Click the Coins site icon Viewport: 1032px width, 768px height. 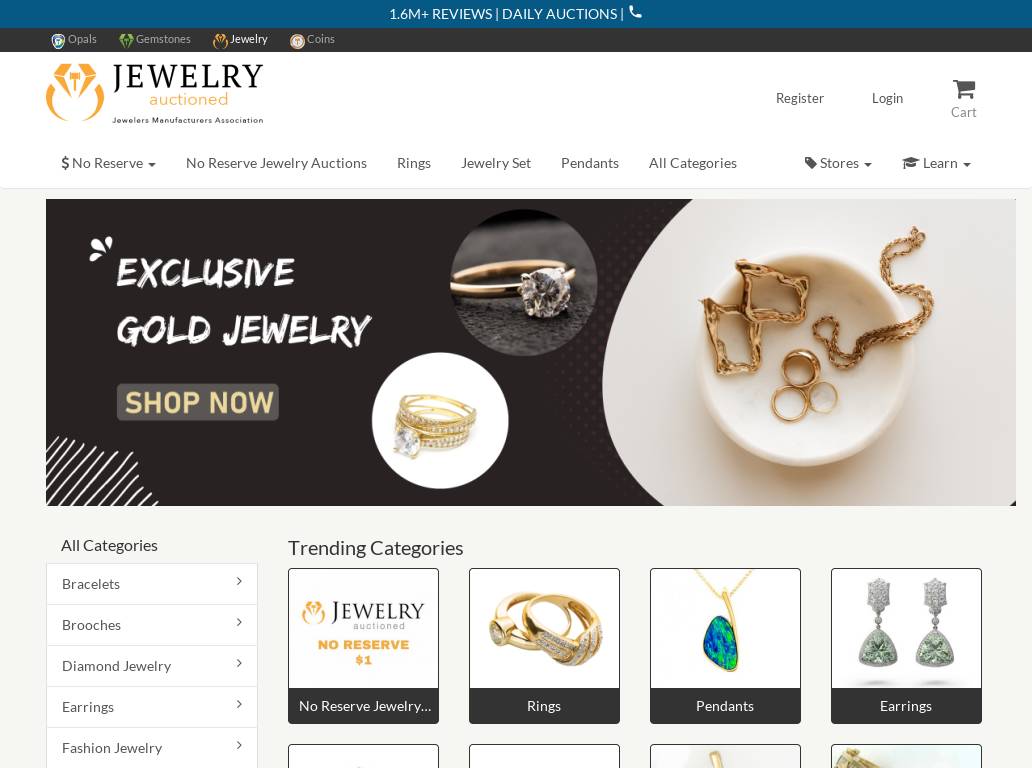click(x=297, y=41)
